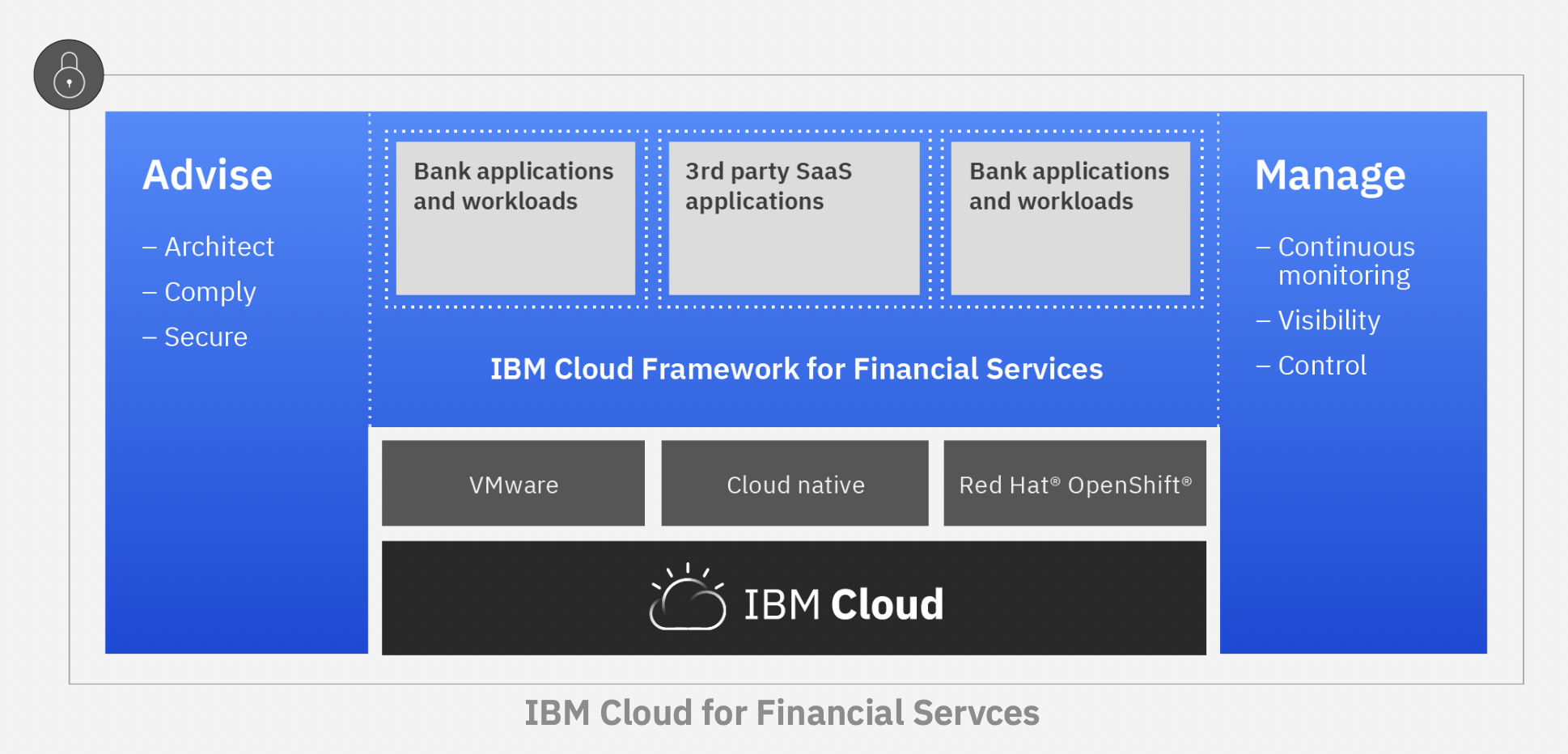Select the Cloud native platform tile
This screenshot has width=1568, height=754.
(795, 483)
